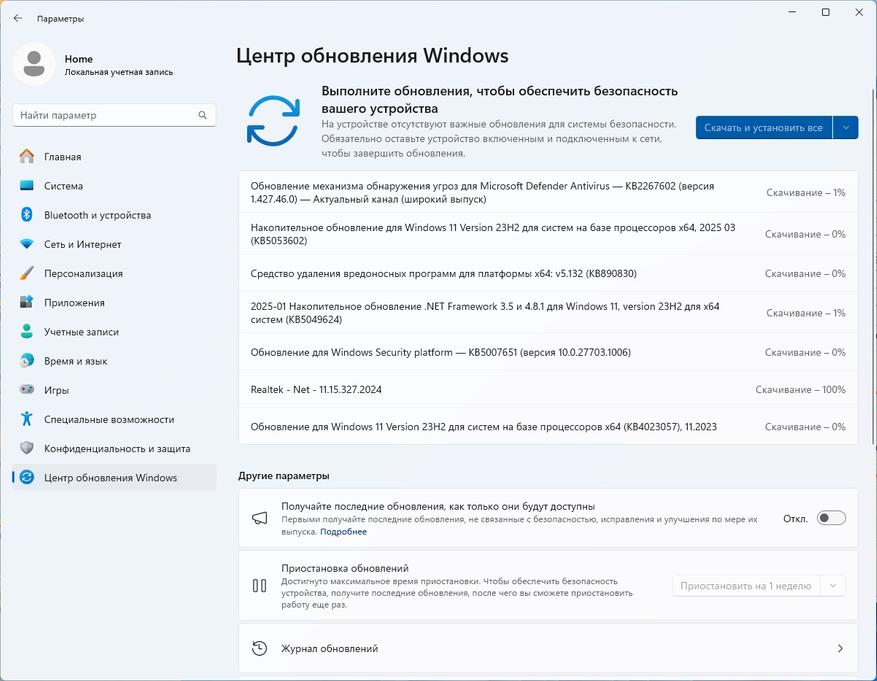Image resolution: width=877 pixels, height=681 pixels.
Task: Click the Персонализация brush icon
Action: [x=27, y=273]
